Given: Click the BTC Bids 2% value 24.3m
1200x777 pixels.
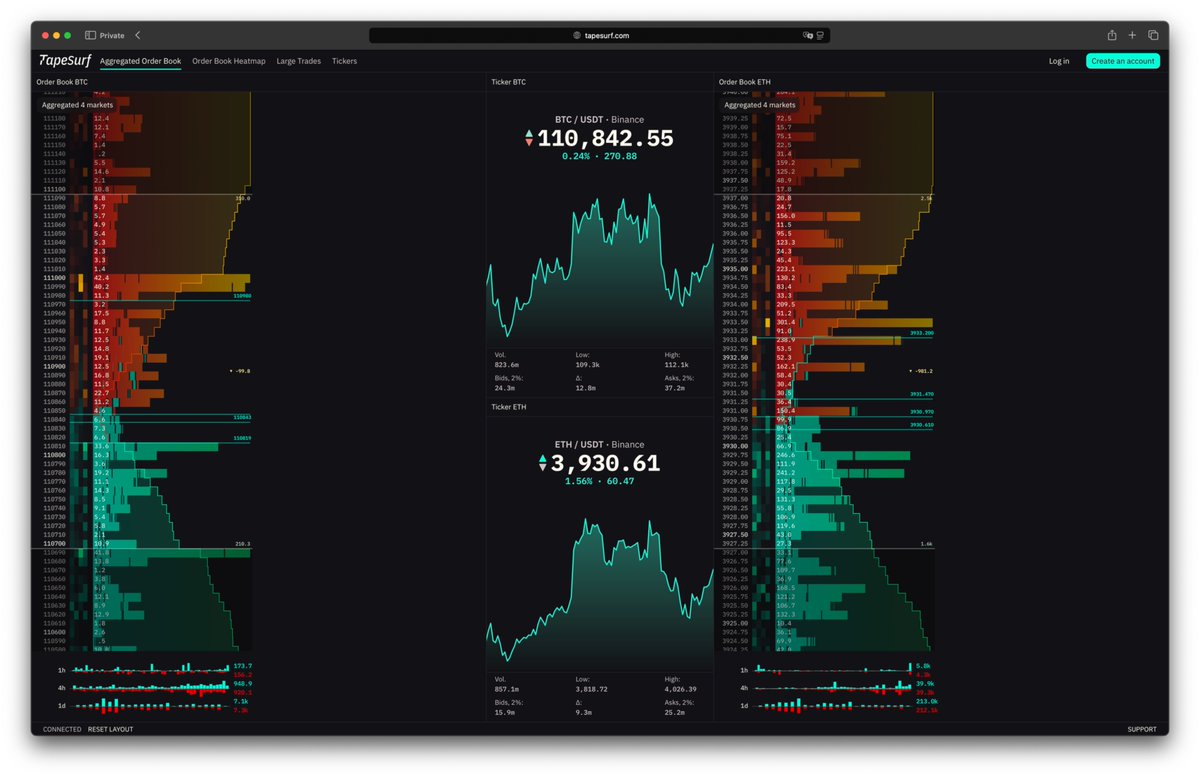Looking at the screenshot, I should pyautogui.click(x=505, y=388).
